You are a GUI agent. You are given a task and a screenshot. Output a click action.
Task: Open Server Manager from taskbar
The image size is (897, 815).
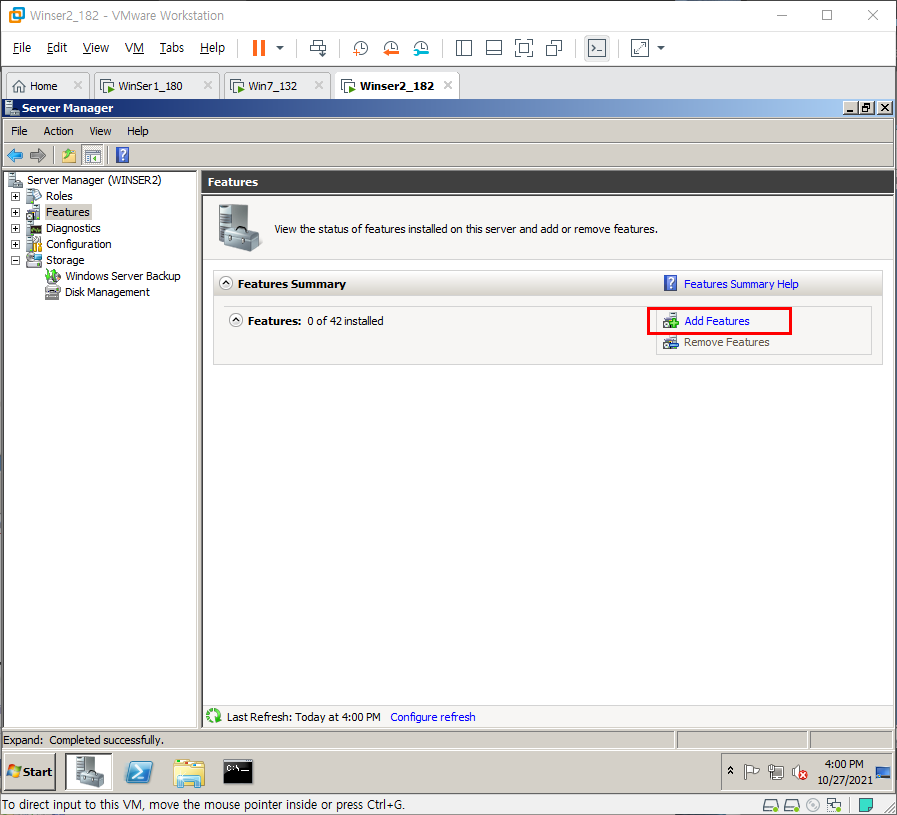89,772
